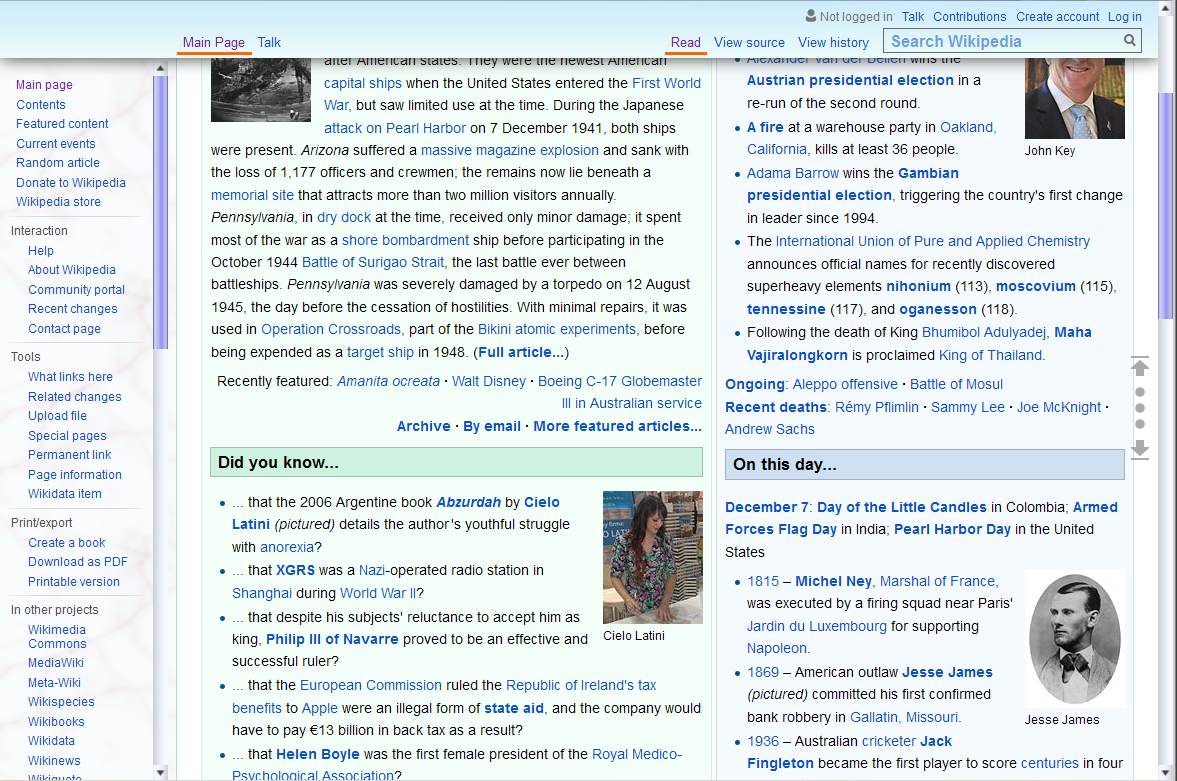The image size is (1177, 781).
Task: Click the sidebar scrollbar up arrow
Action: pos(160,68)
